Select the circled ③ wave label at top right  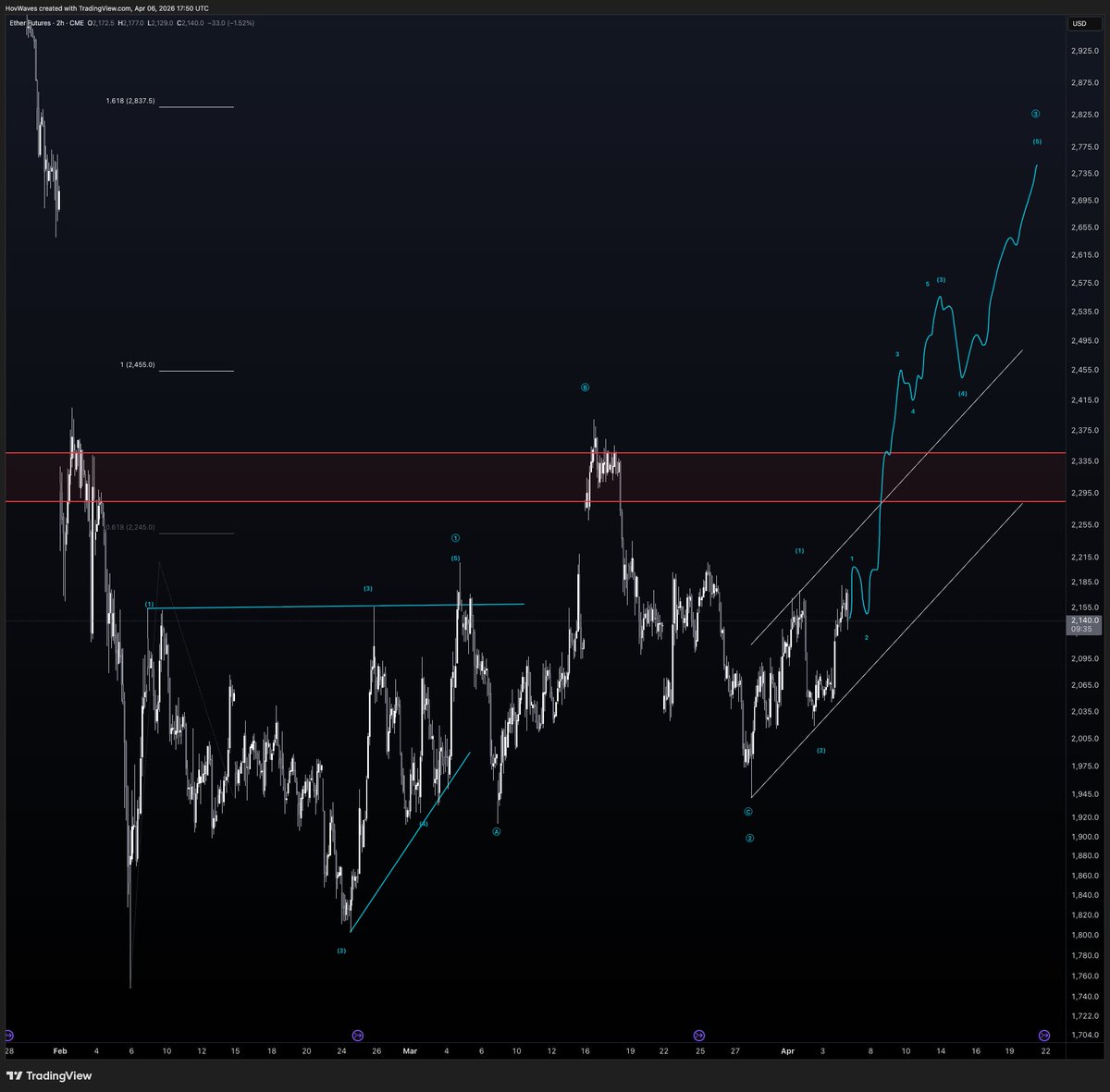tap(1036, 114)
